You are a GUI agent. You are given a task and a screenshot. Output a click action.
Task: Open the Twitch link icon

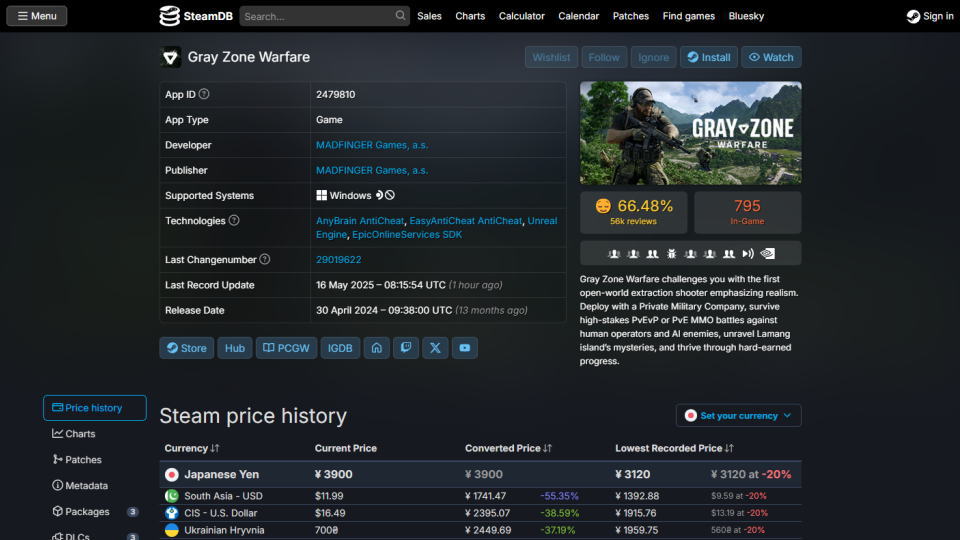click(x=406, y=348)
